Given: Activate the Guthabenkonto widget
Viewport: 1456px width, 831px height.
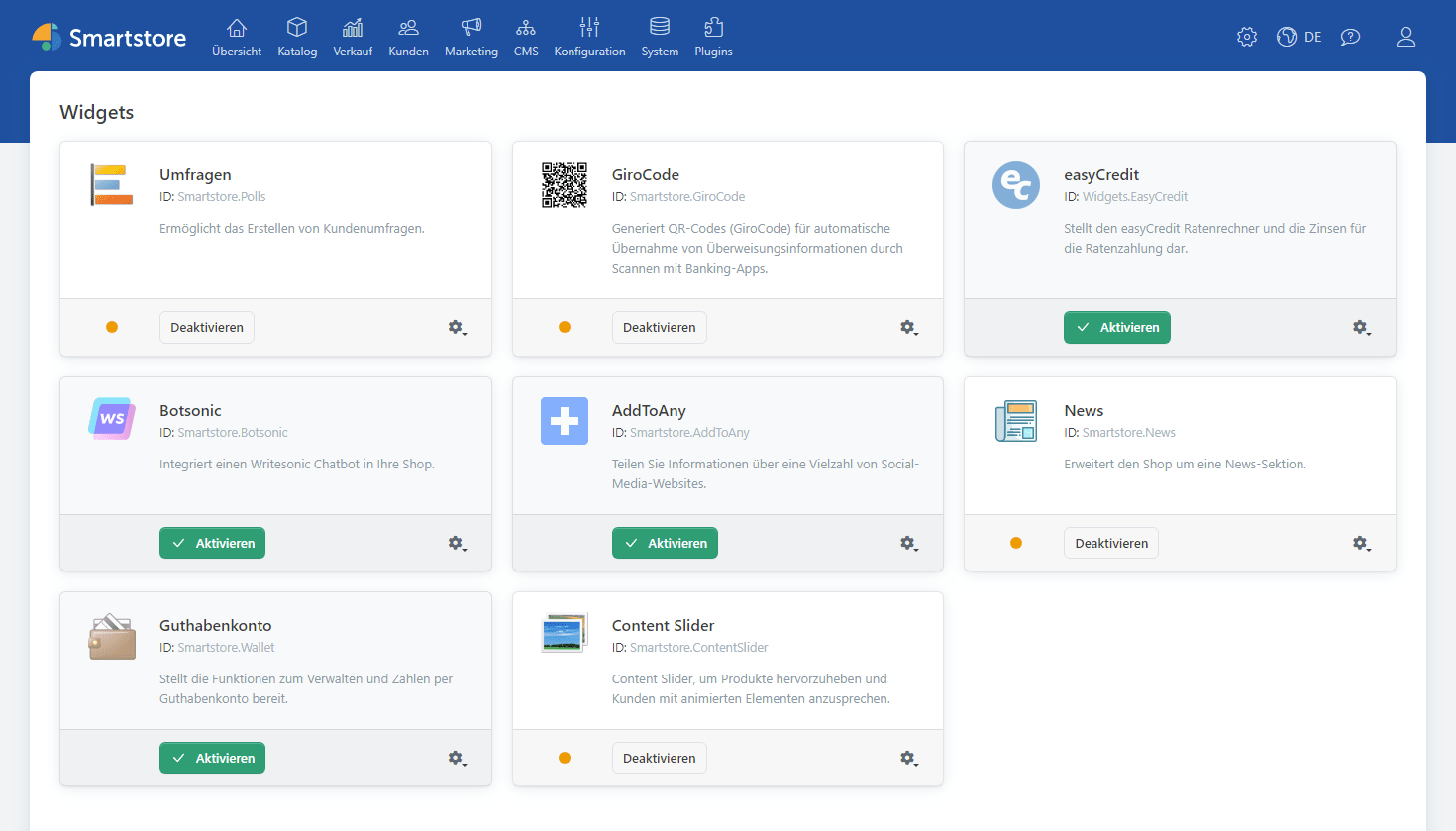Looking at the screenshot, I should tap(212, 759).
